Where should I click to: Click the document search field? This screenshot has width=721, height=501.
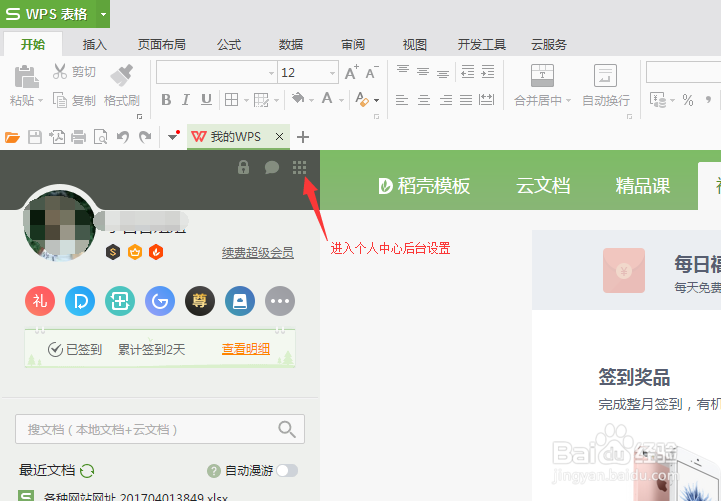[x=160, y=429]
